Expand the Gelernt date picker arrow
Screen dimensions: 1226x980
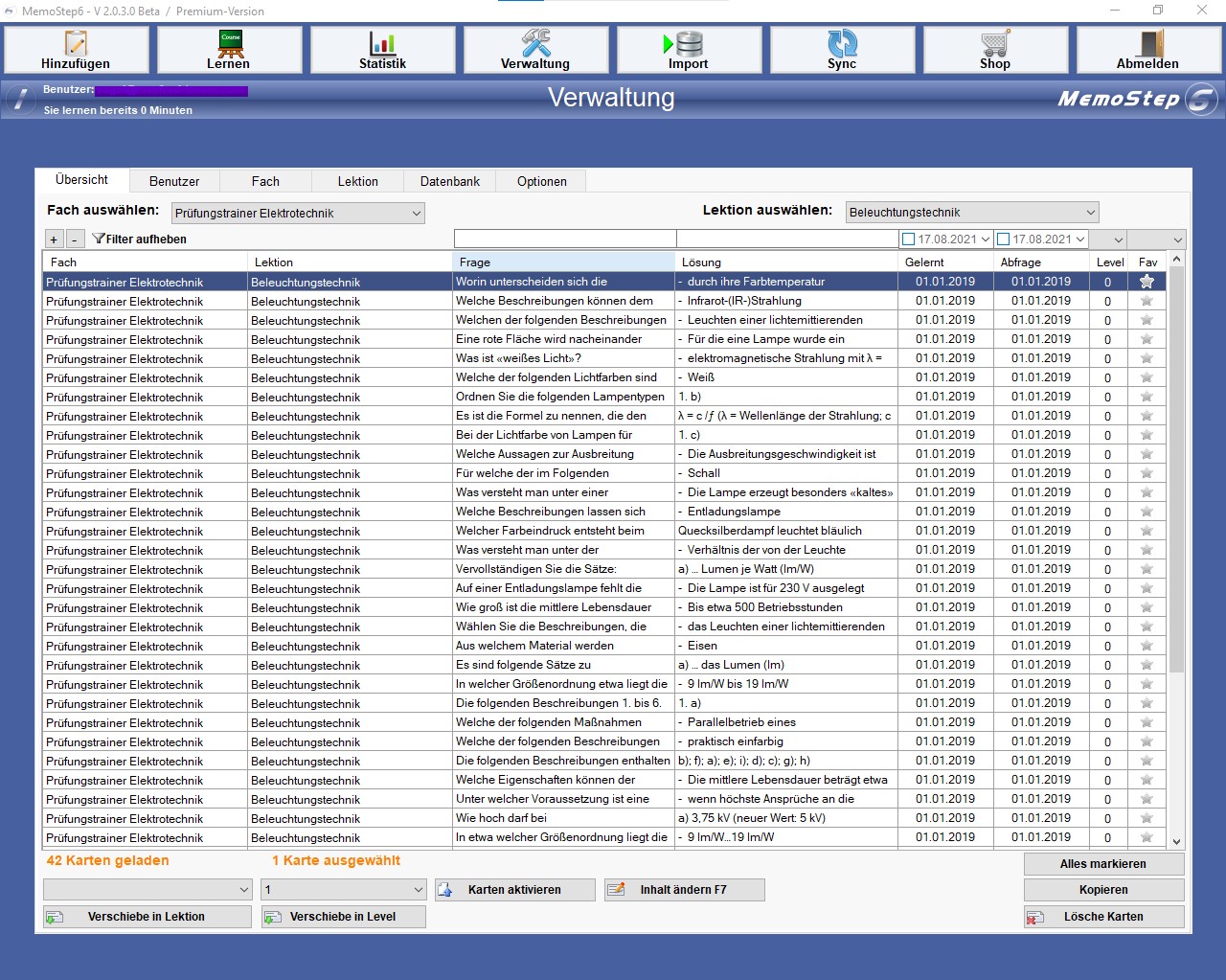click(986, 239)
